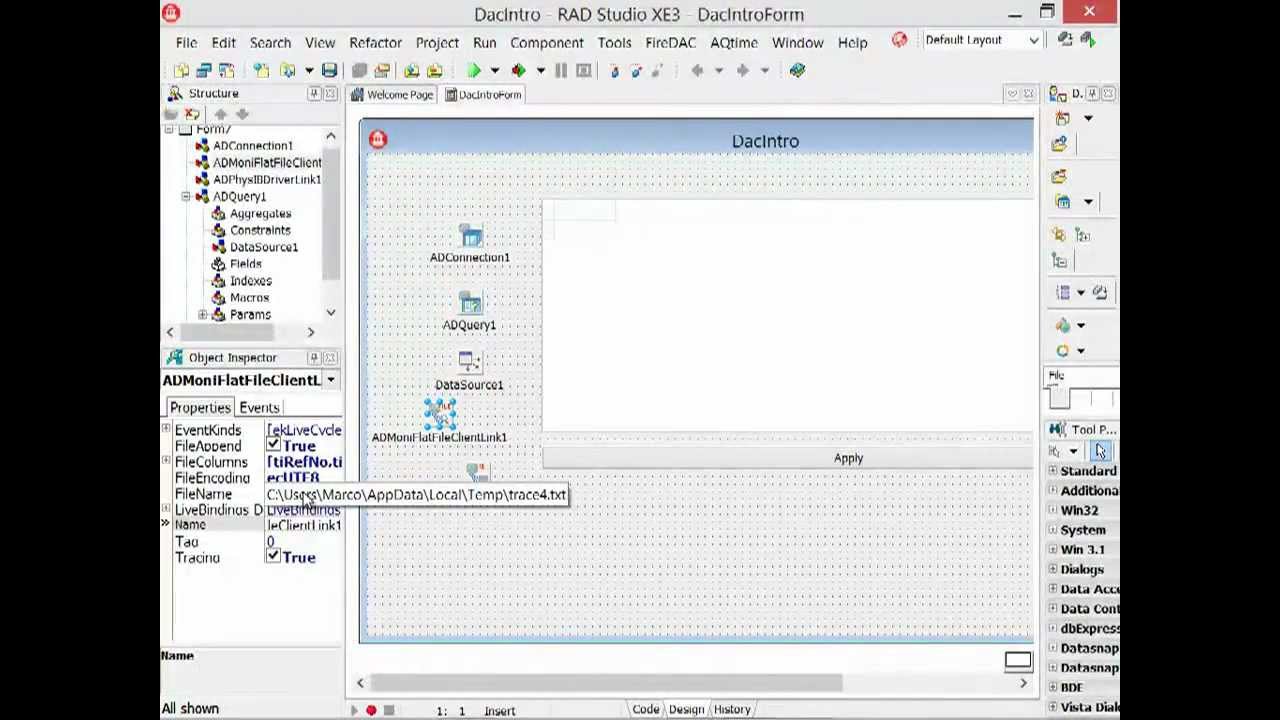This screenshot has width=1280, height=720.
Task: Click the red icon next to Help menu
Action: [899, 40]
